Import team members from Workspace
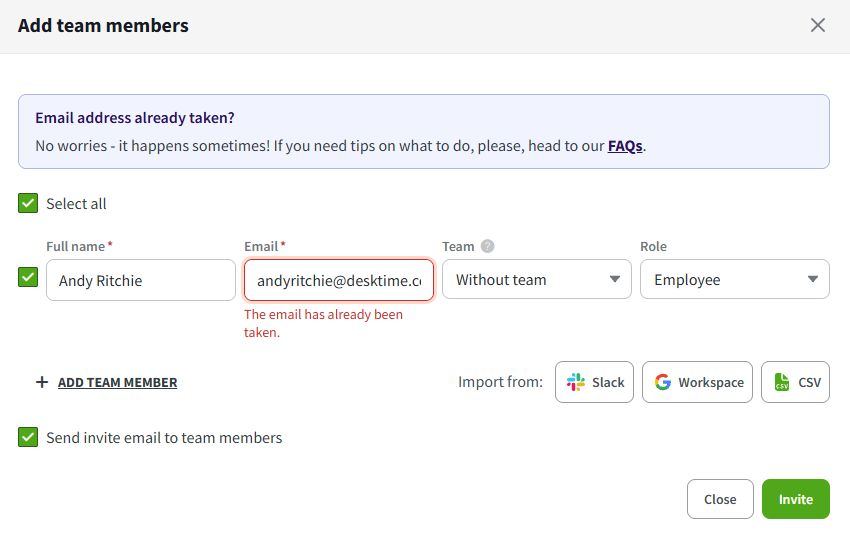 tap(697, 382)
